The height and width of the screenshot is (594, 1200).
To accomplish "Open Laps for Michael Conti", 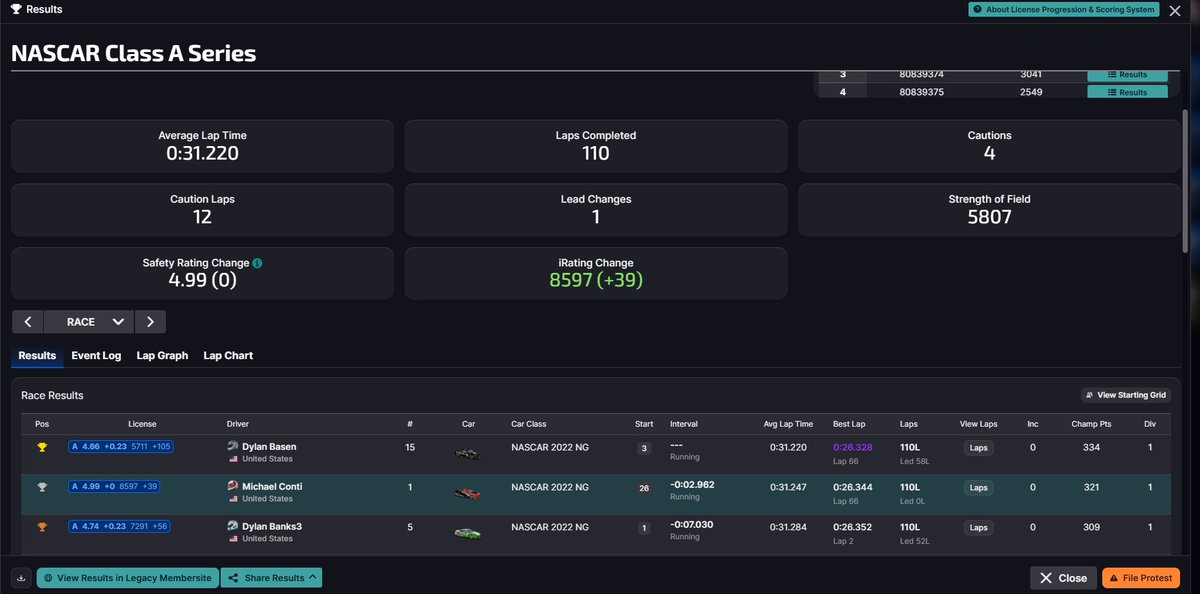I will click(978, 488).
